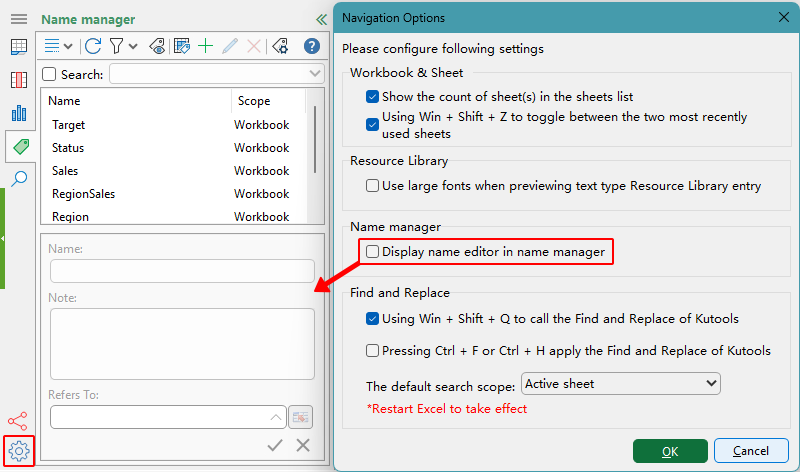Click the red share icon in the sidebar
Screen dimensions: 800x472
tap(18, 421)
